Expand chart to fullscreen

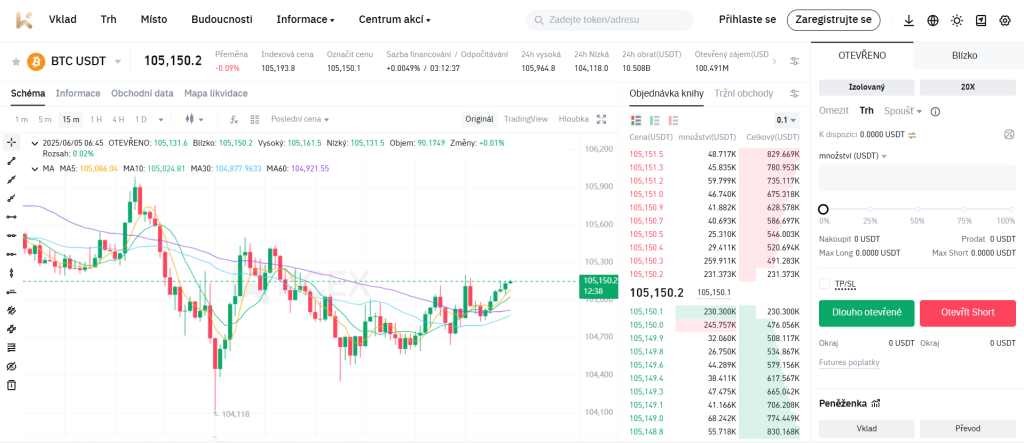[602, 119]
